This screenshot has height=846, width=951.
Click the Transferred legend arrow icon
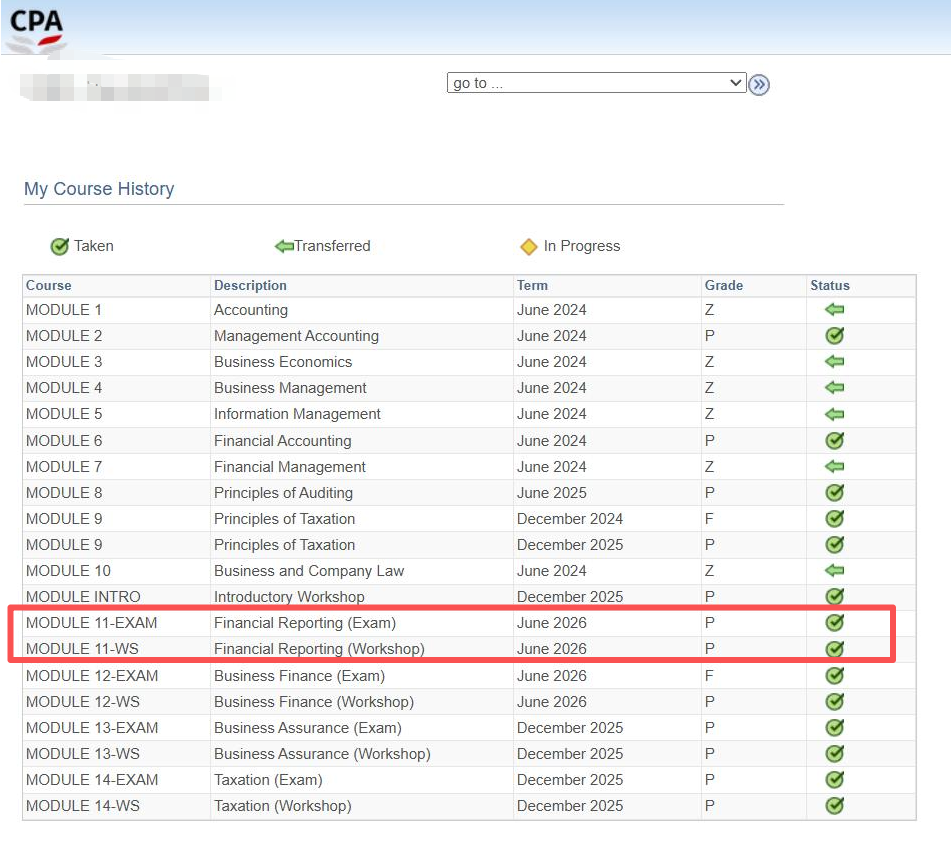tap(284, 246)
